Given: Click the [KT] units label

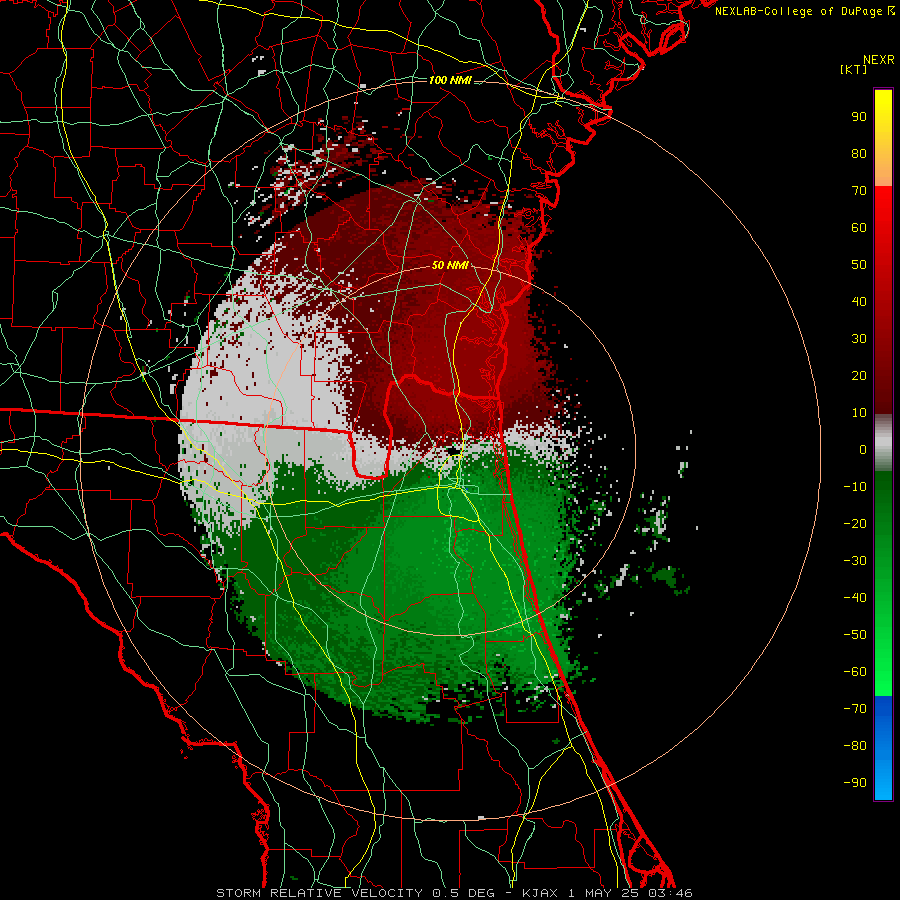Looking at the screenshot, I should 853,69.
